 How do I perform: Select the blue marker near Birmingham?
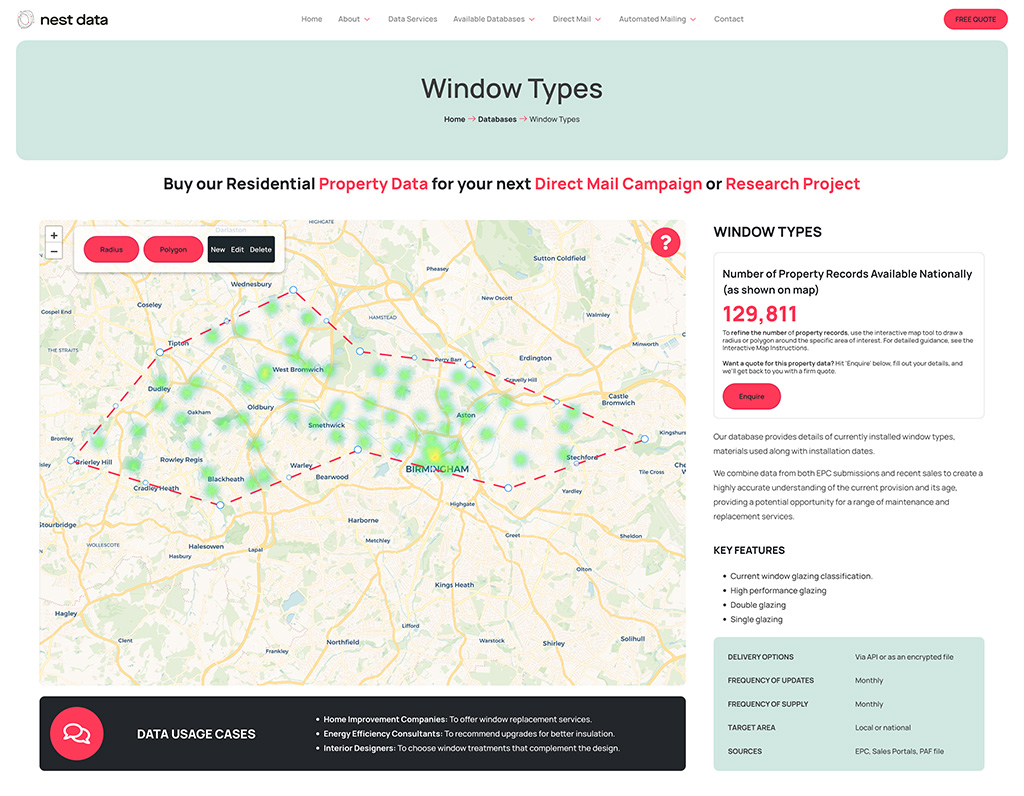point(508,487)
